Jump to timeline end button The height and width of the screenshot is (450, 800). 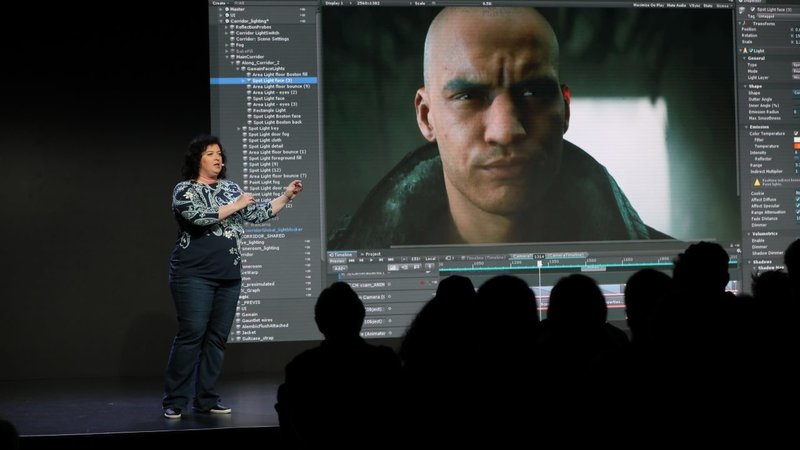click(x=390, y=260)
